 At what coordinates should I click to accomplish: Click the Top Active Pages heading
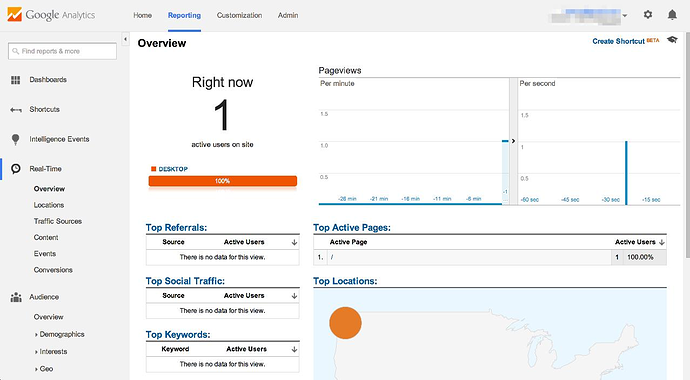tap(352, 227)
